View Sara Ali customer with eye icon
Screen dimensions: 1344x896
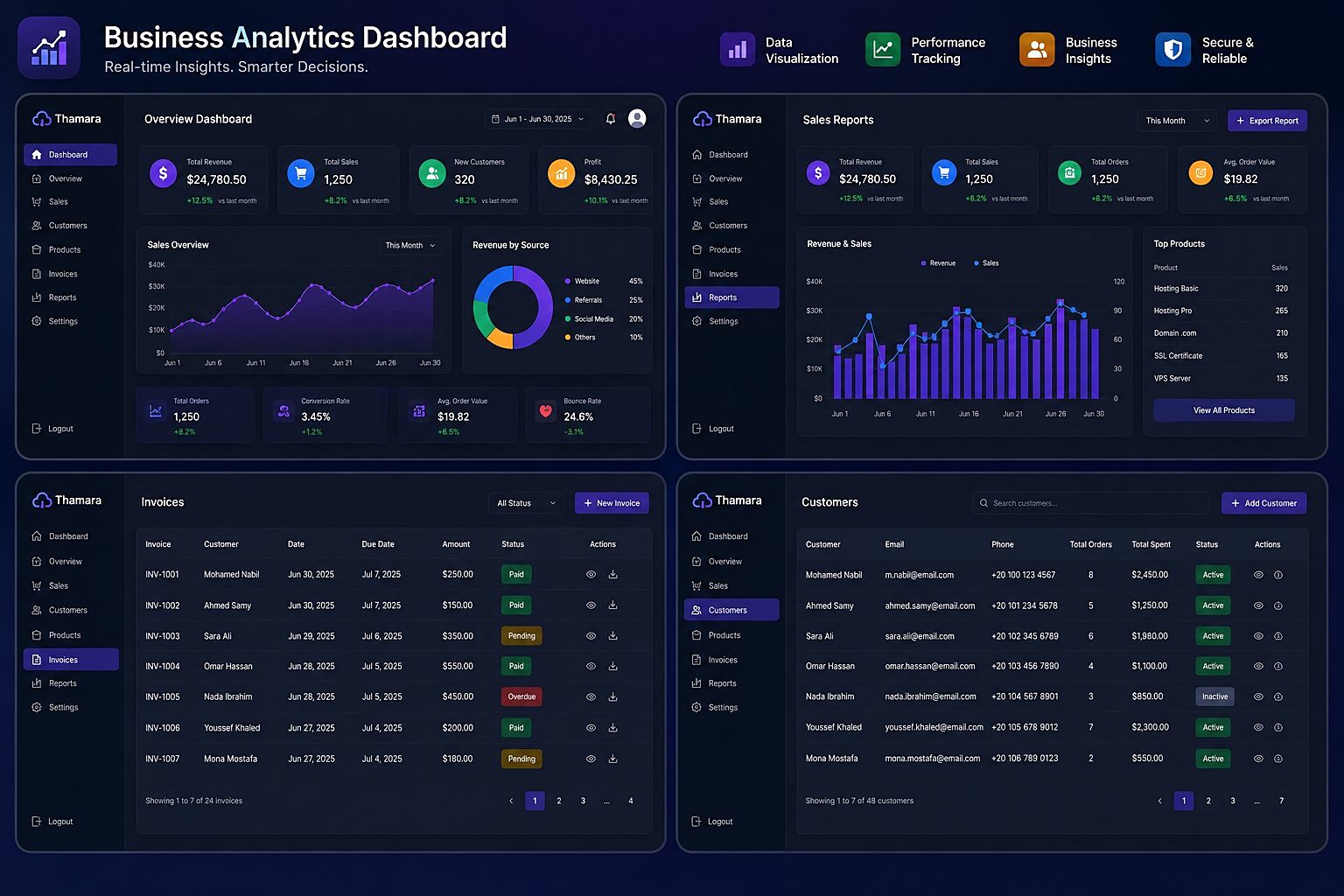[1258, 636]
